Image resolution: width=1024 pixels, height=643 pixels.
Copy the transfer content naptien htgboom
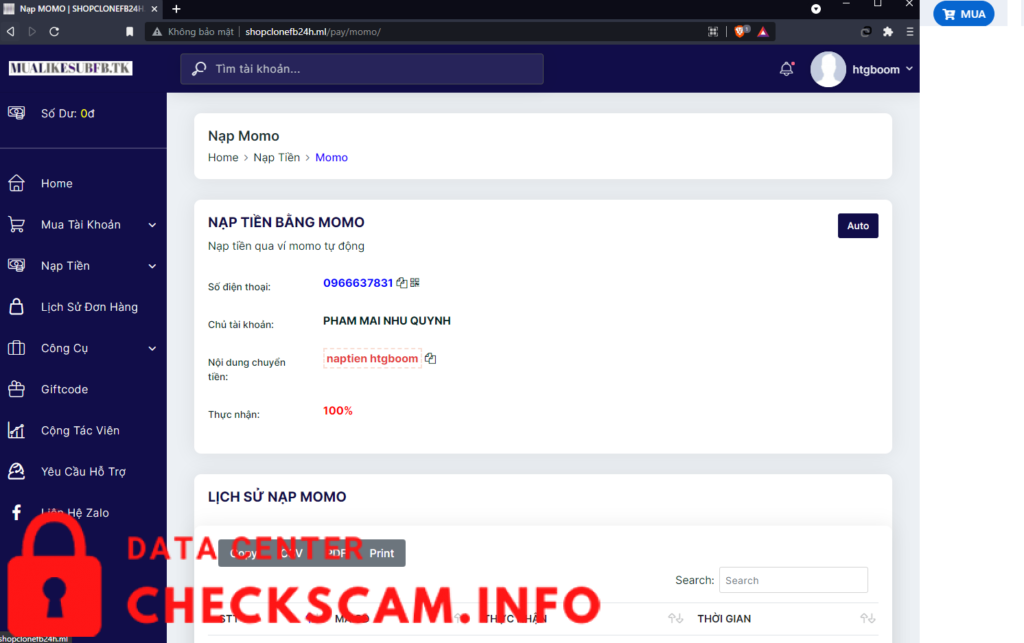point(430,358)
